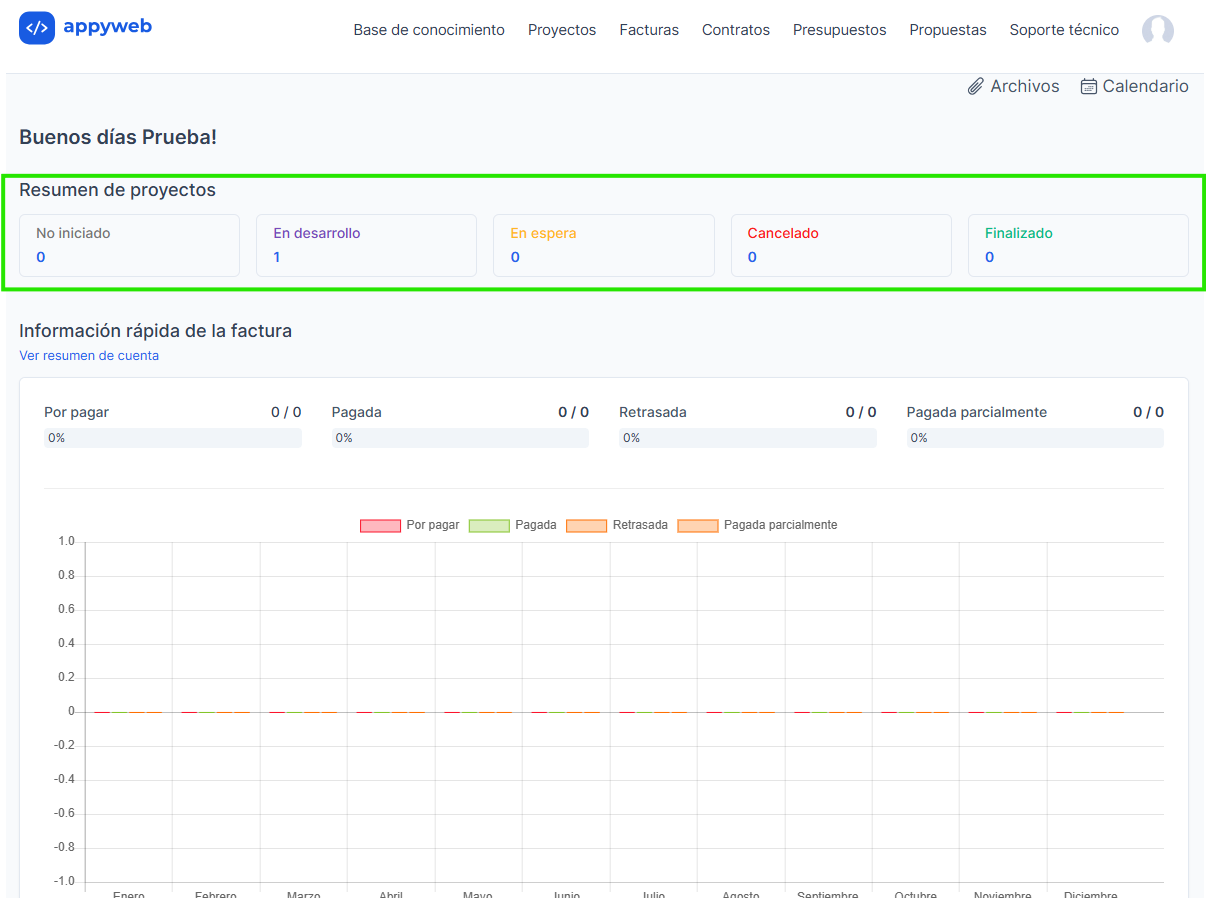Open the Facturas page
The image size is (1206, 898).
649,30
